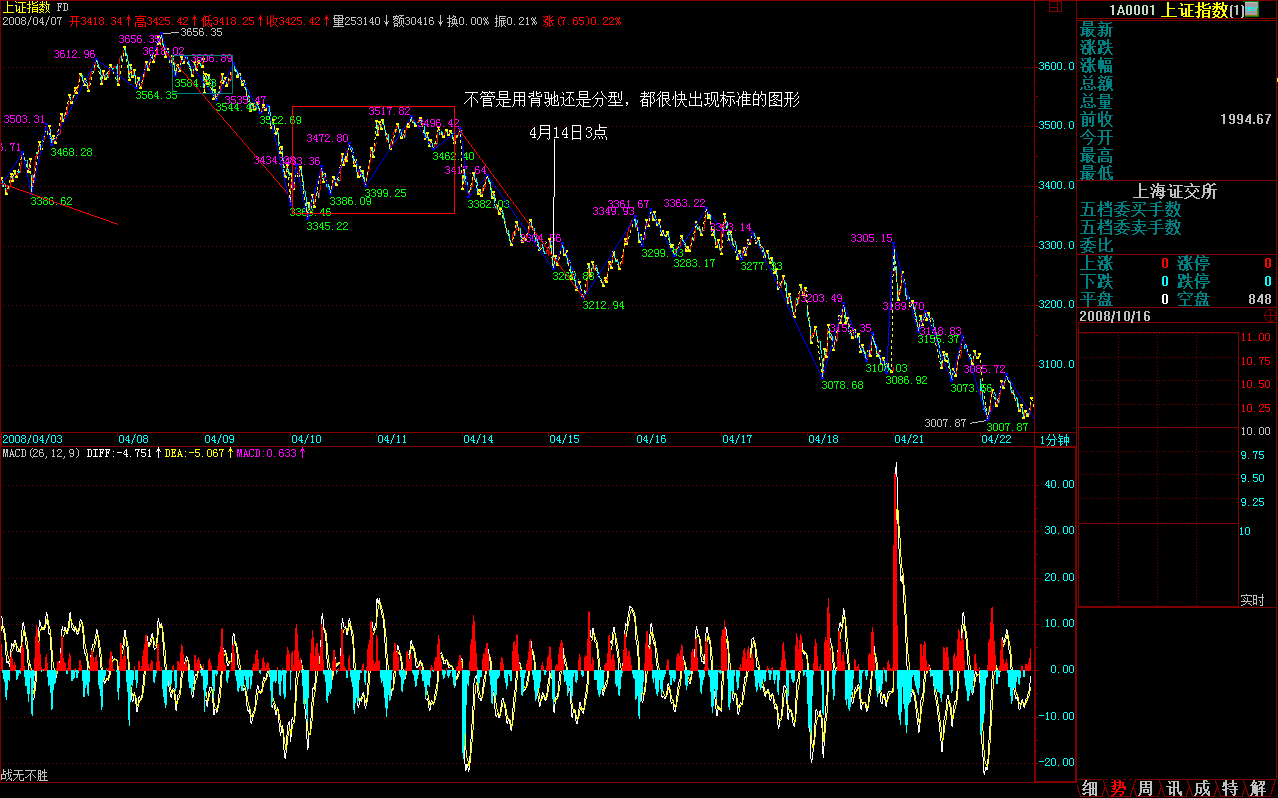This screenshot has width=1278, height=798.
Task: Open the 细 detail tab
Action: pyautogui.click(x=1090, y=789)
